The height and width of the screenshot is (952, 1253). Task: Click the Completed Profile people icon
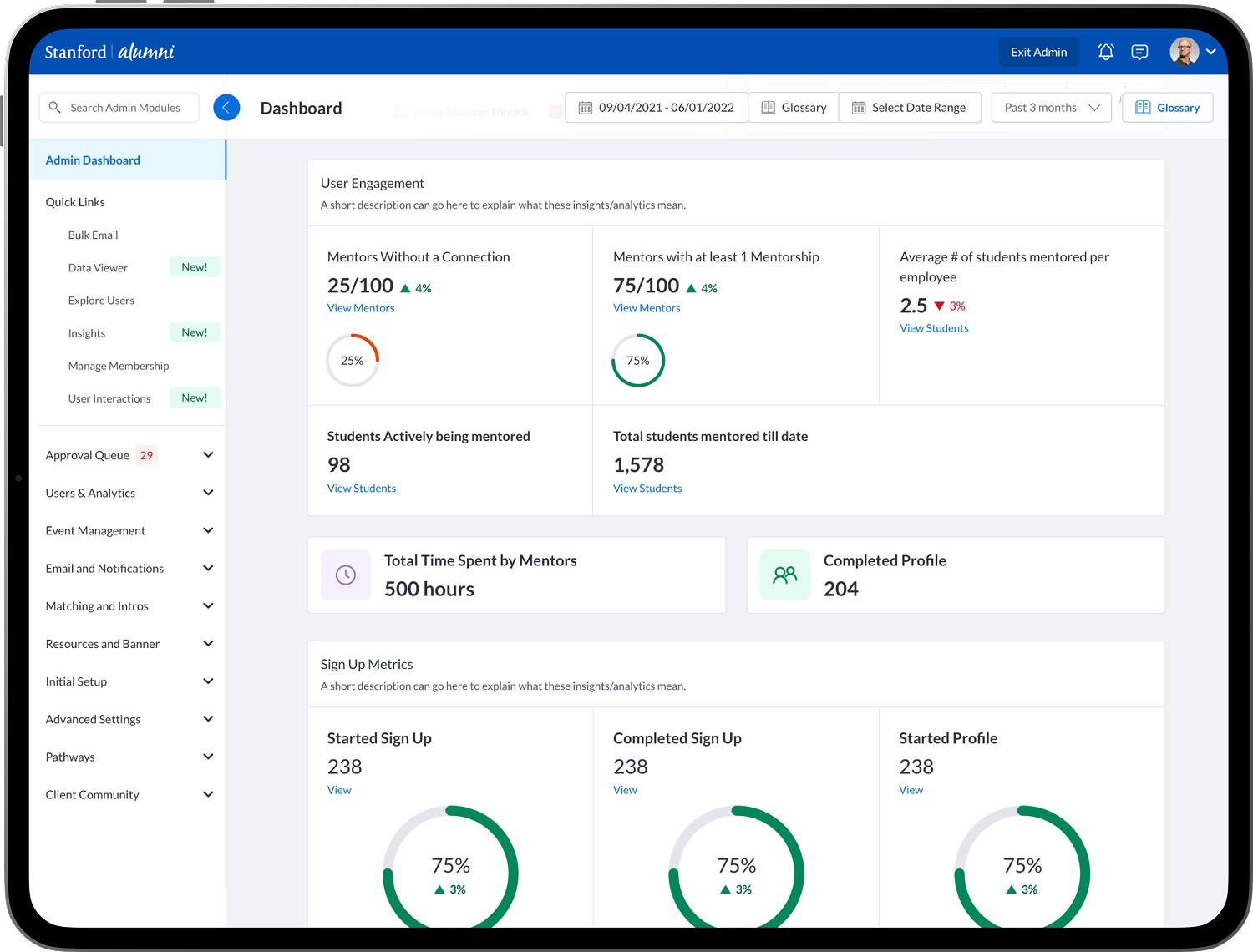[784, 575]
